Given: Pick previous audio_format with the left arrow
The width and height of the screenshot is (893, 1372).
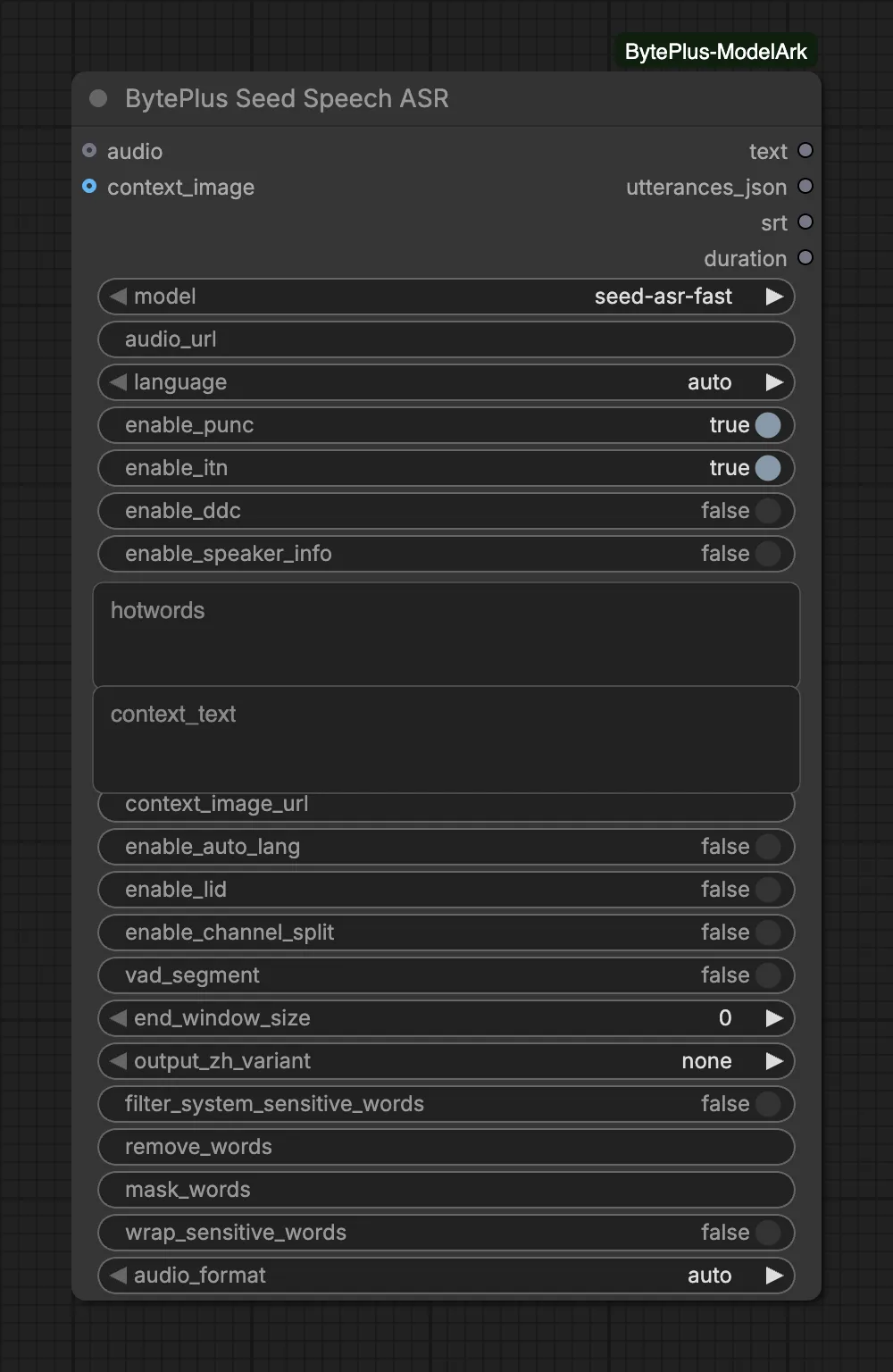Looking at the screenshot, I should [118, 1276].
